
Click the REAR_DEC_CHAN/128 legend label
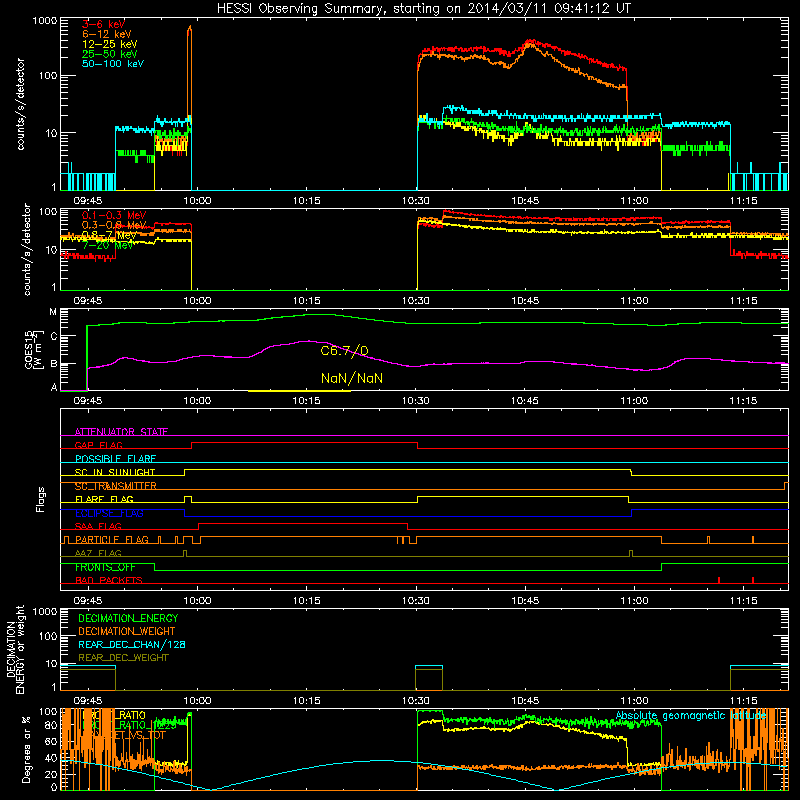(x=132, y=644)
